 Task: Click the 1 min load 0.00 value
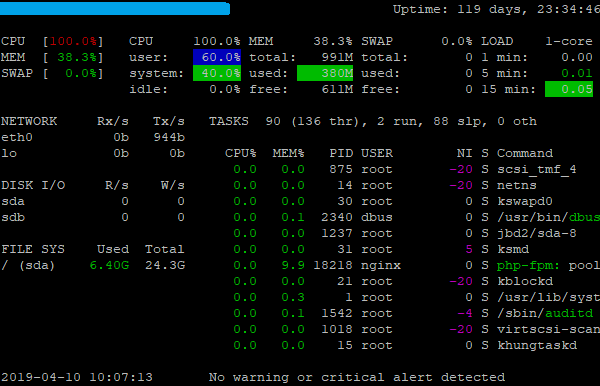click(x=577, y=57)
